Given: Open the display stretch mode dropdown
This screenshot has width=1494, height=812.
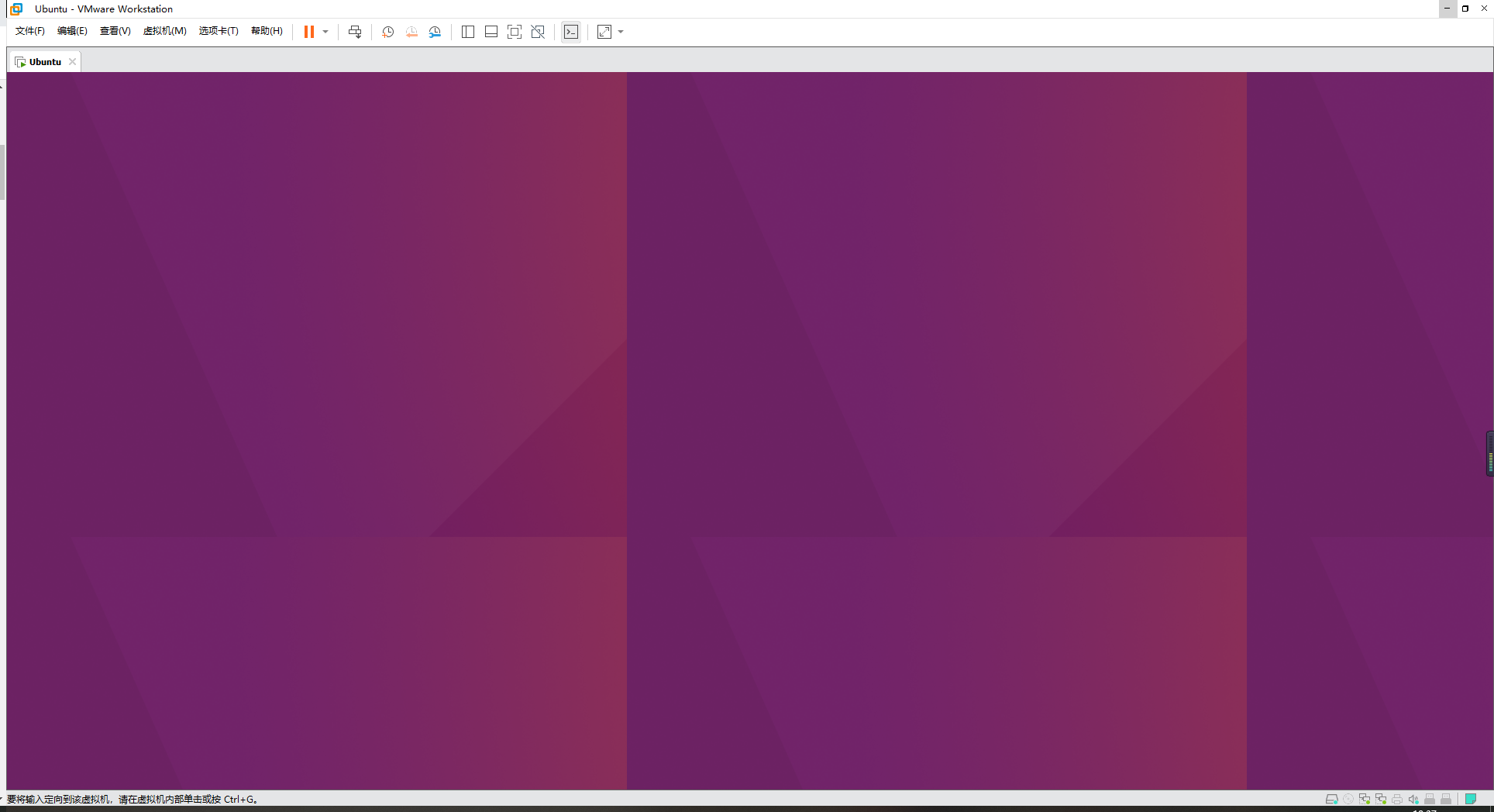Looking at the screenshot, I should (x=620, y=32).
